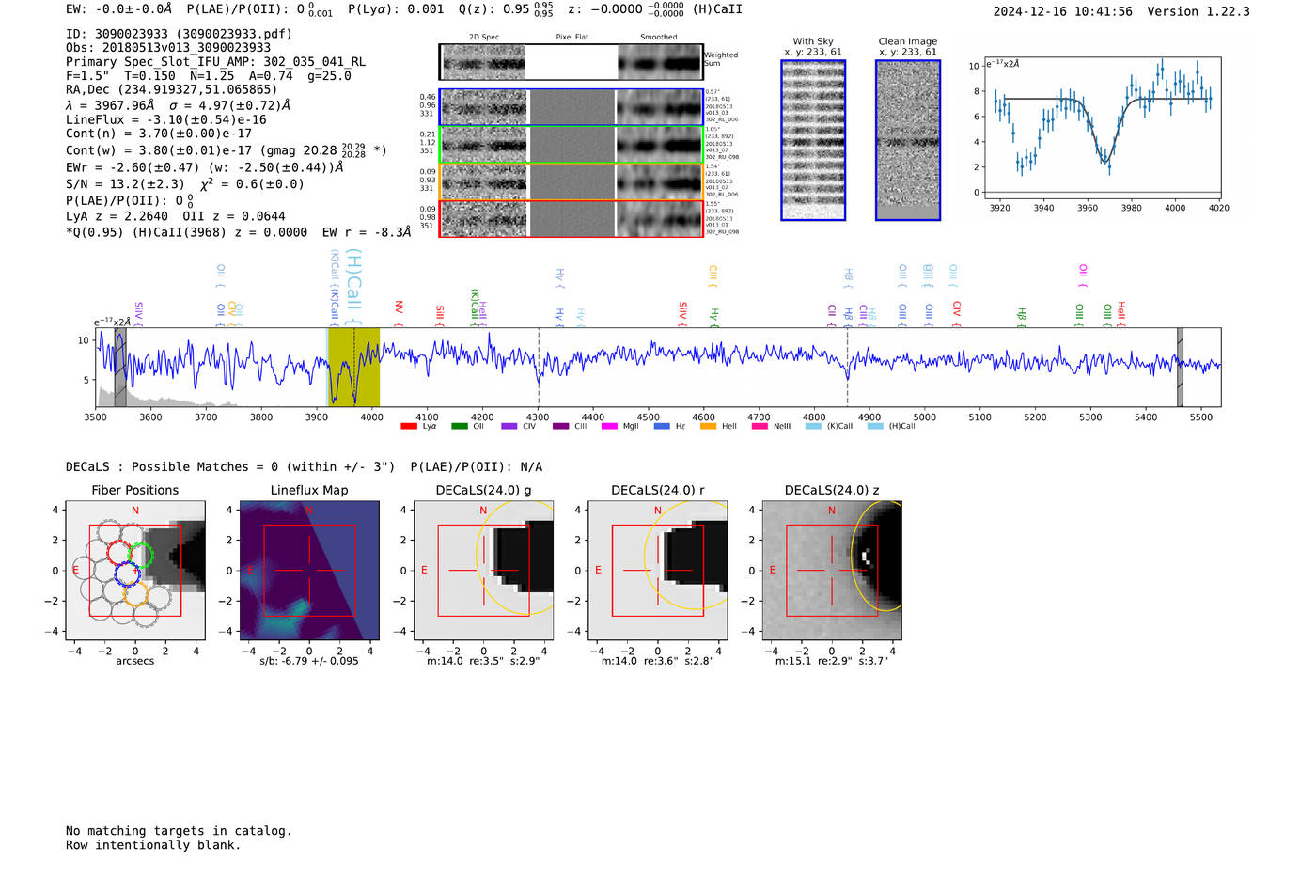Viewport: 1316px width, 896px height.
Task: Open the DECaLS g-band cutout
Action: click(483, 571)
